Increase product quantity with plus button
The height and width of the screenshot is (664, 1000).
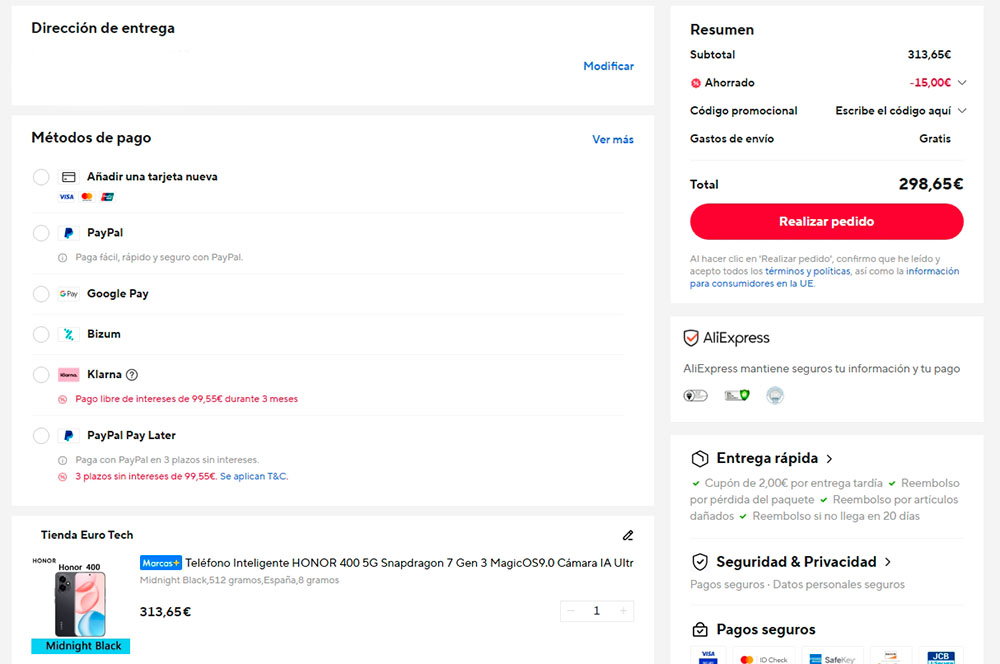[x=623, y=611]
